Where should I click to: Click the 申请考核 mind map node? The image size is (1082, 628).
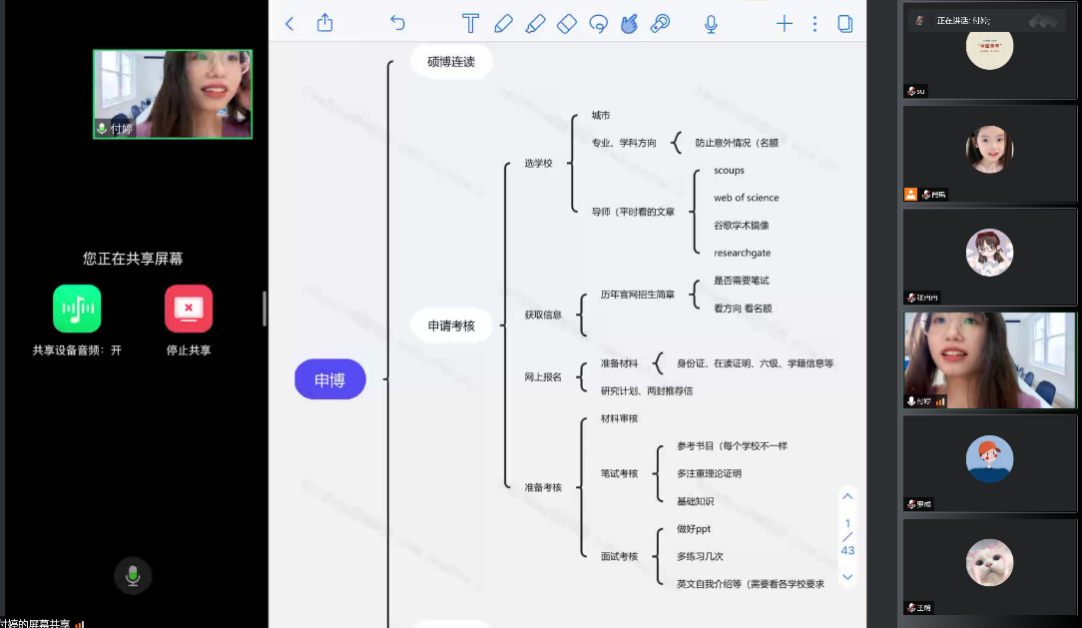pos(451,325)
